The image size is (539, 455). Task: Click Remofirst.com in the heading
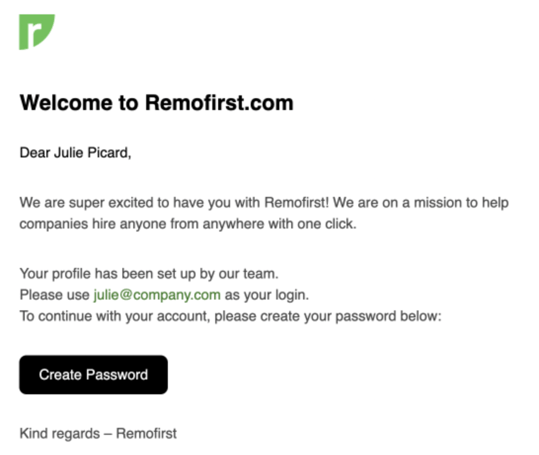pyautogui.click(x=219, y=102)
